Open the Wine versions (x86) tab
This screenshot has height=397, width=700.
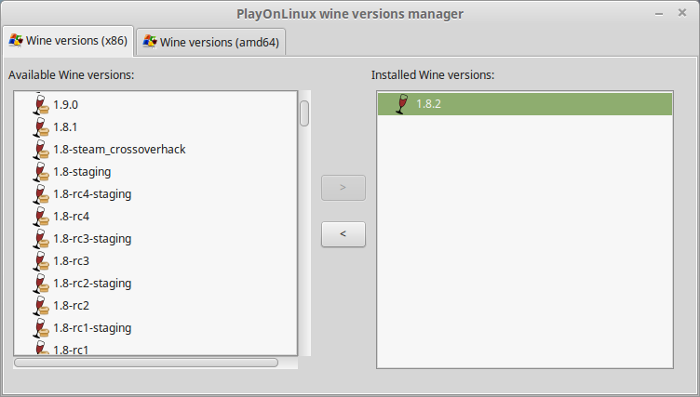(x=68, y=41)
